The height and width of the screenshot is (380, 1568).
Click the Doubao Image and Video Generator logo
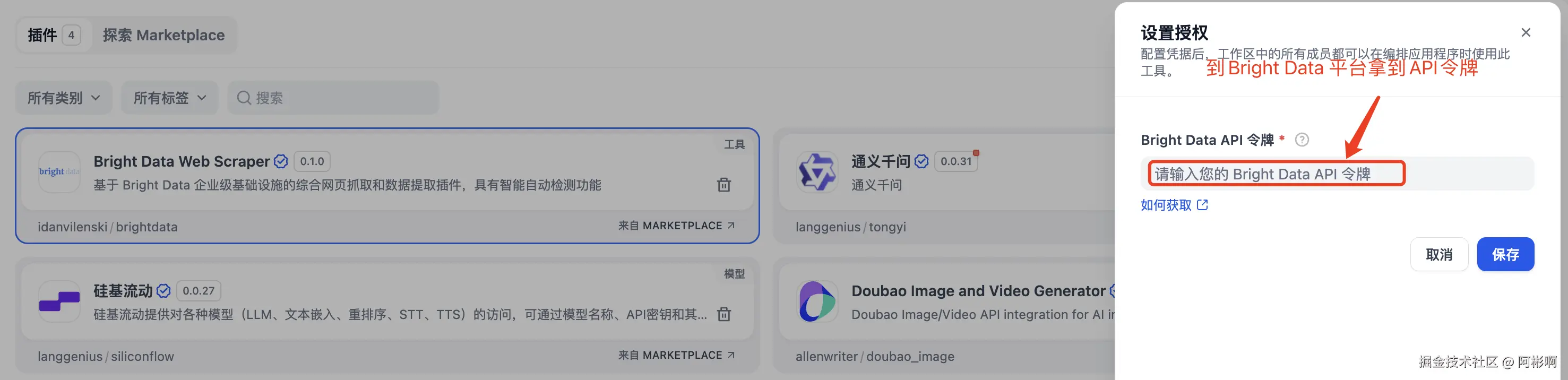[x=817, y=301]
